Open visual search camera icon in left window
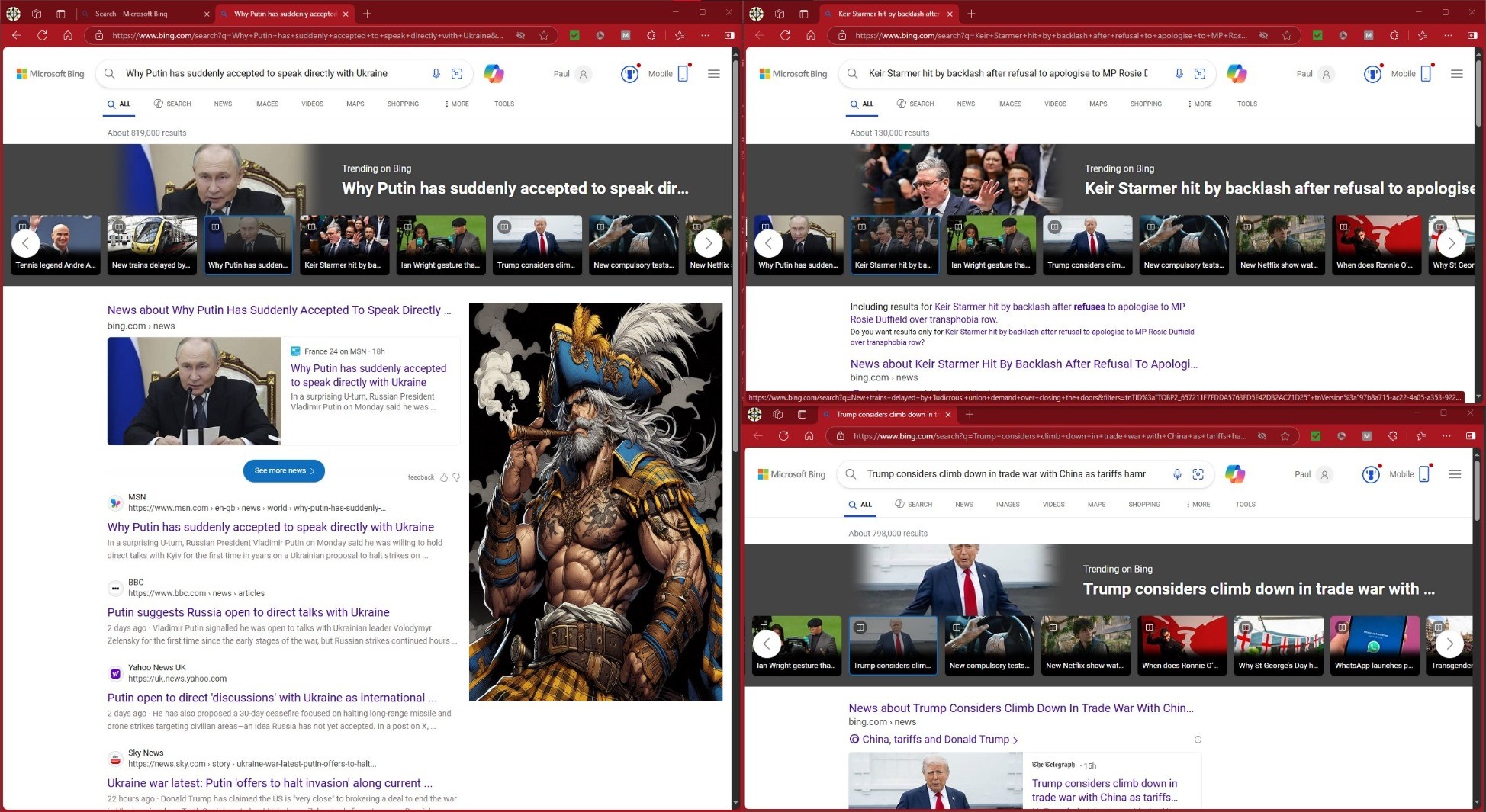Viewport: 1486px width, 812px height. [457, 74]
